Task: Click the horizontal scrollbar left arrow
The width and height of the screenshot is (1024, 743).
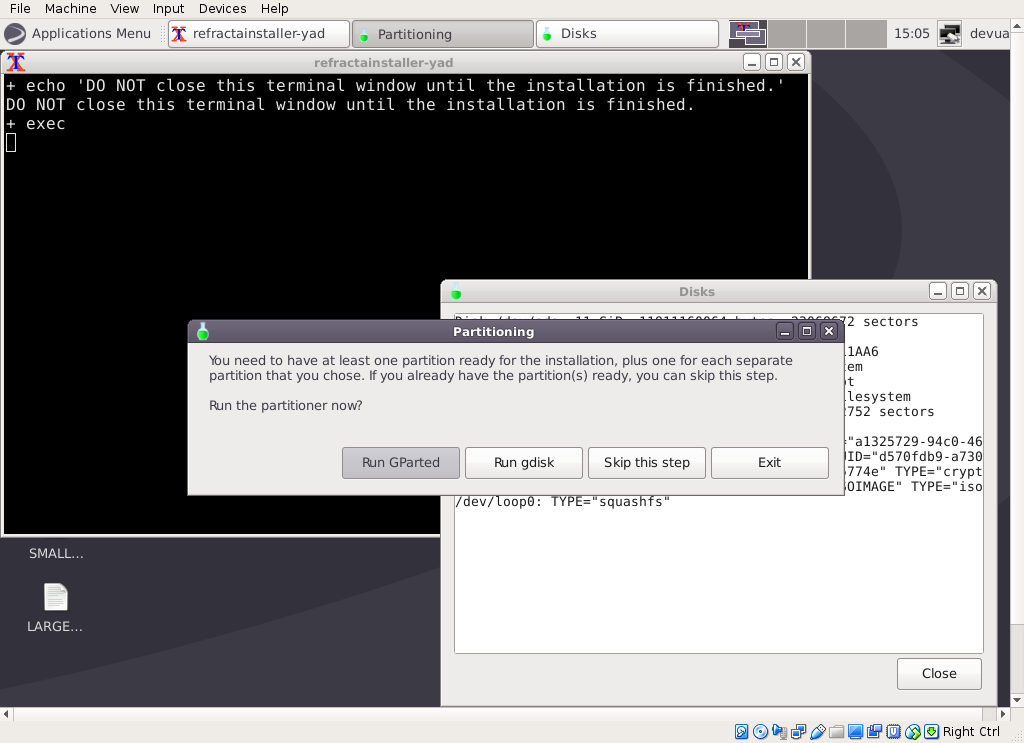Action: tap(6, 714)
